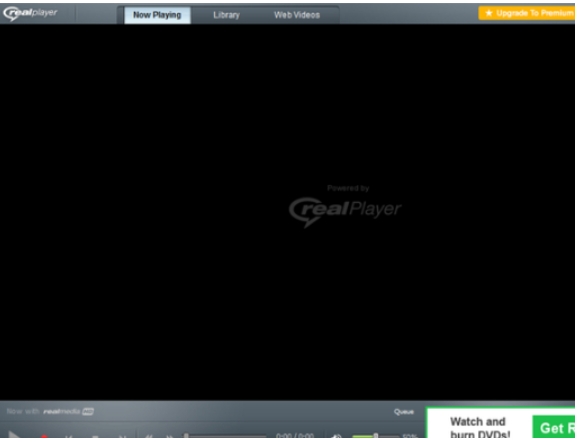Click the Watch and burn DVDs ad text
Viewport: 577px width, 442px height.
coord(479,427)
